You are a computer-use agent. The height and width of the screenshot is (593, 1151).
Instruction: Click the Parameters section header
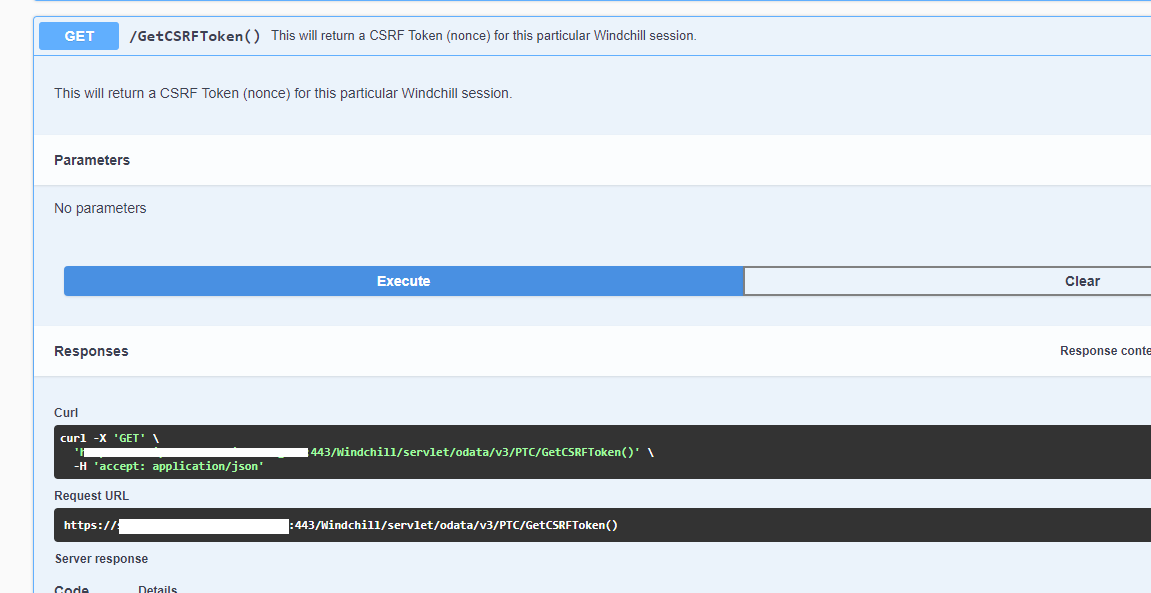(x=92, y=160)
